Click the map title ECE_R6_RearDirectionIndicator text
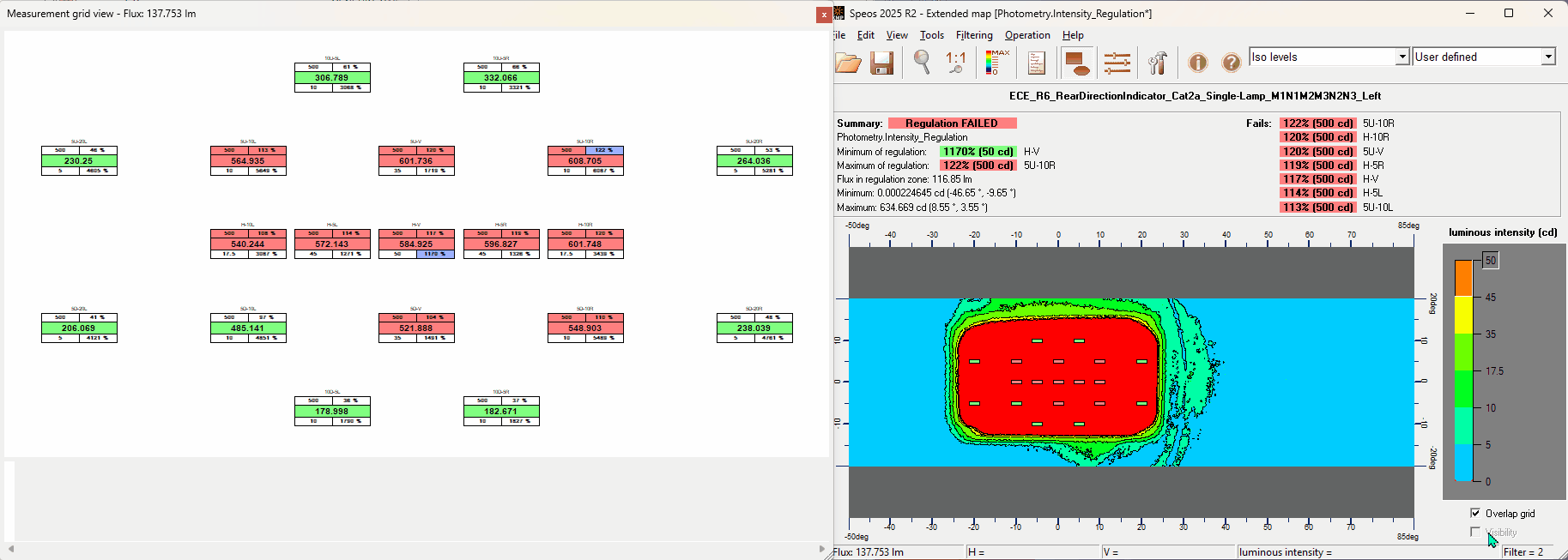1568x560 pixels. [1196, 96]
